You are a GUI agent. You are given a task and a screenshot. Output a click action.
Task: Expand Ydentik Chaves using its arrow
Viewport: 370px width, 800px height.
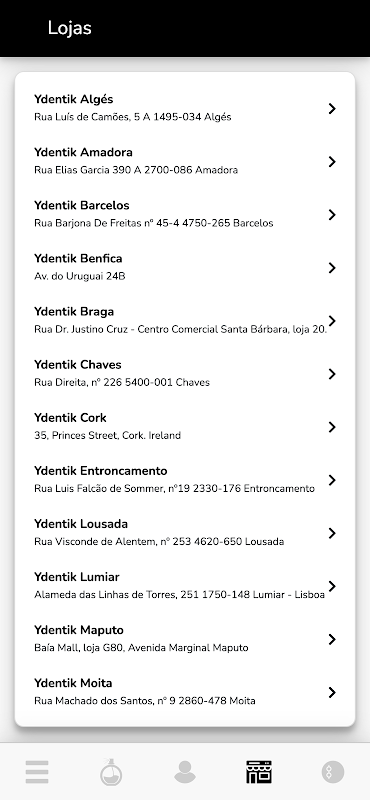(x=332, y=373)
